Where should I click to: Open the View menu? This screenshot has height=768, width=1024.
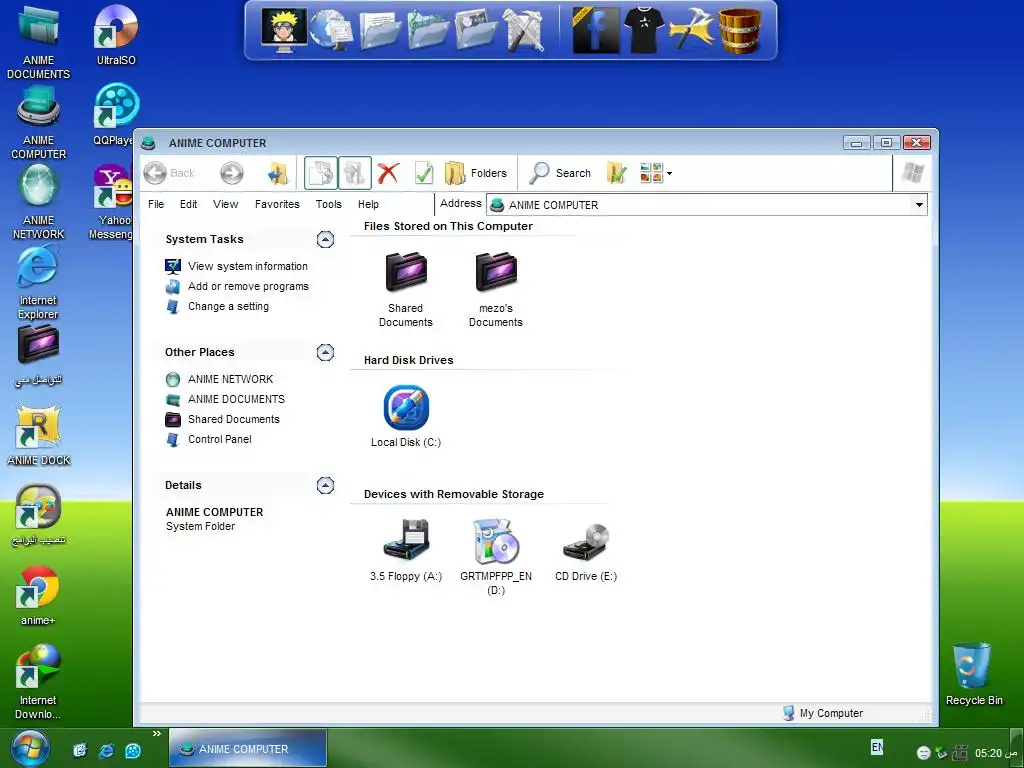tap(225, 204)
